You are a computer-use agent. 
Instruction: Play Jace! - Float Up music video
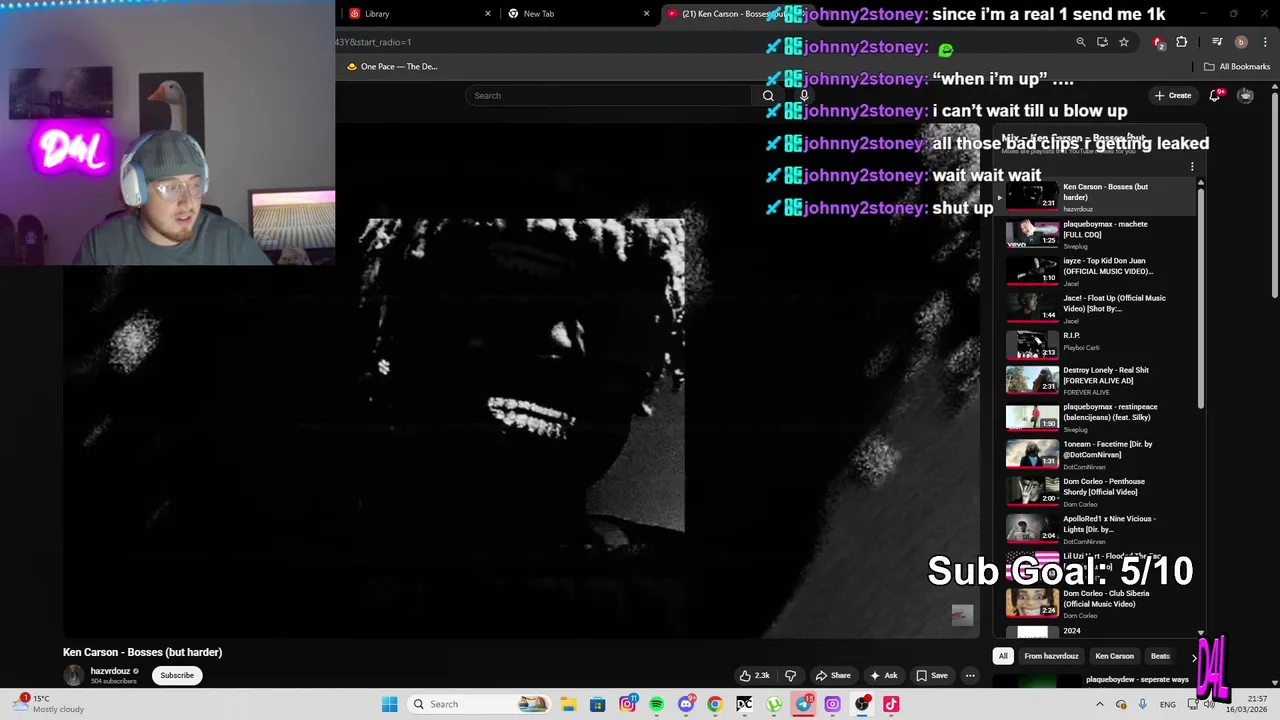1095,308
